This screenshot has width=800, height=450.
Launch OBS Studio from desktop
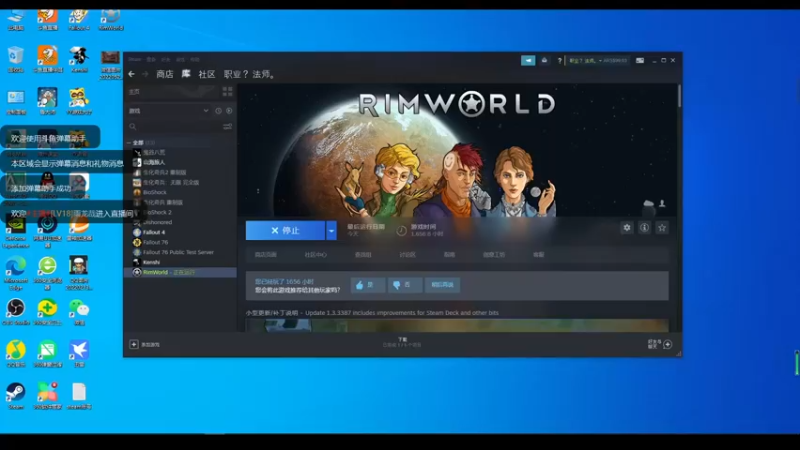tap(16, 312)
